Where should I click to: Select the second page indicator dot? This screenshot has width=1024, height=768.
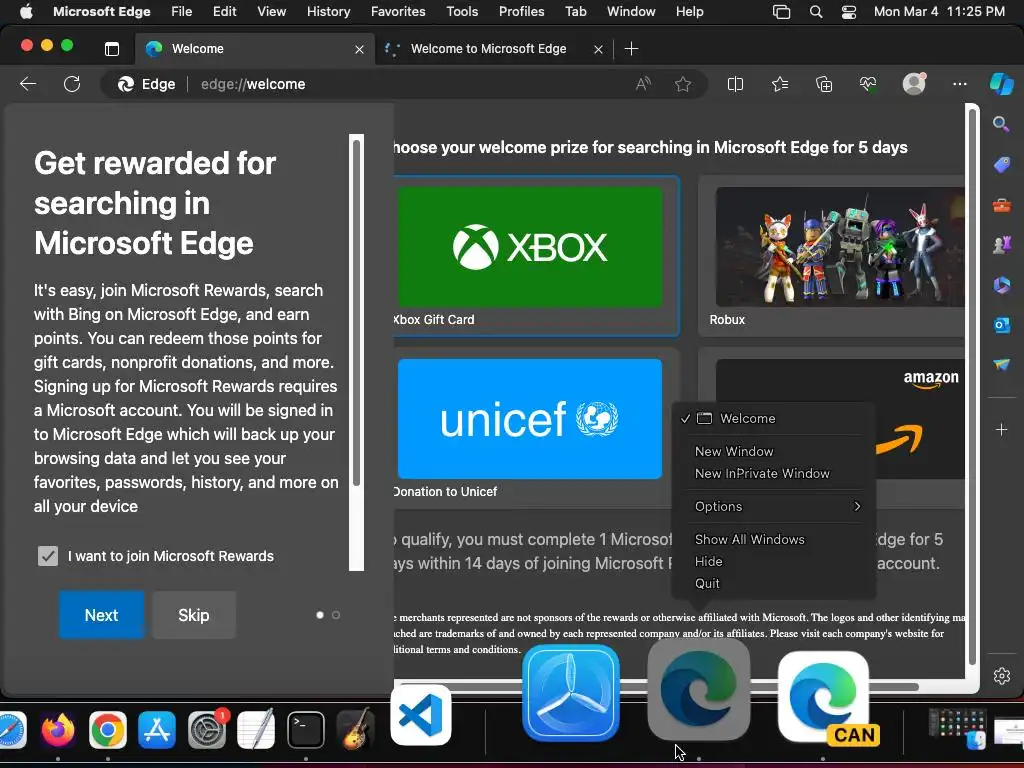click(336, 615)
